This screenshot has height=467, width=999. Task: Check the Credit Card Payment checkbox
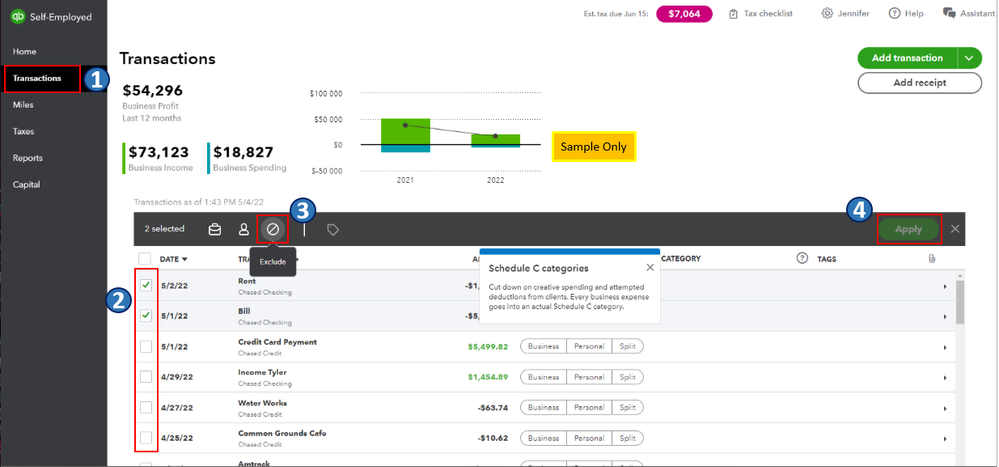click(146, 346)
